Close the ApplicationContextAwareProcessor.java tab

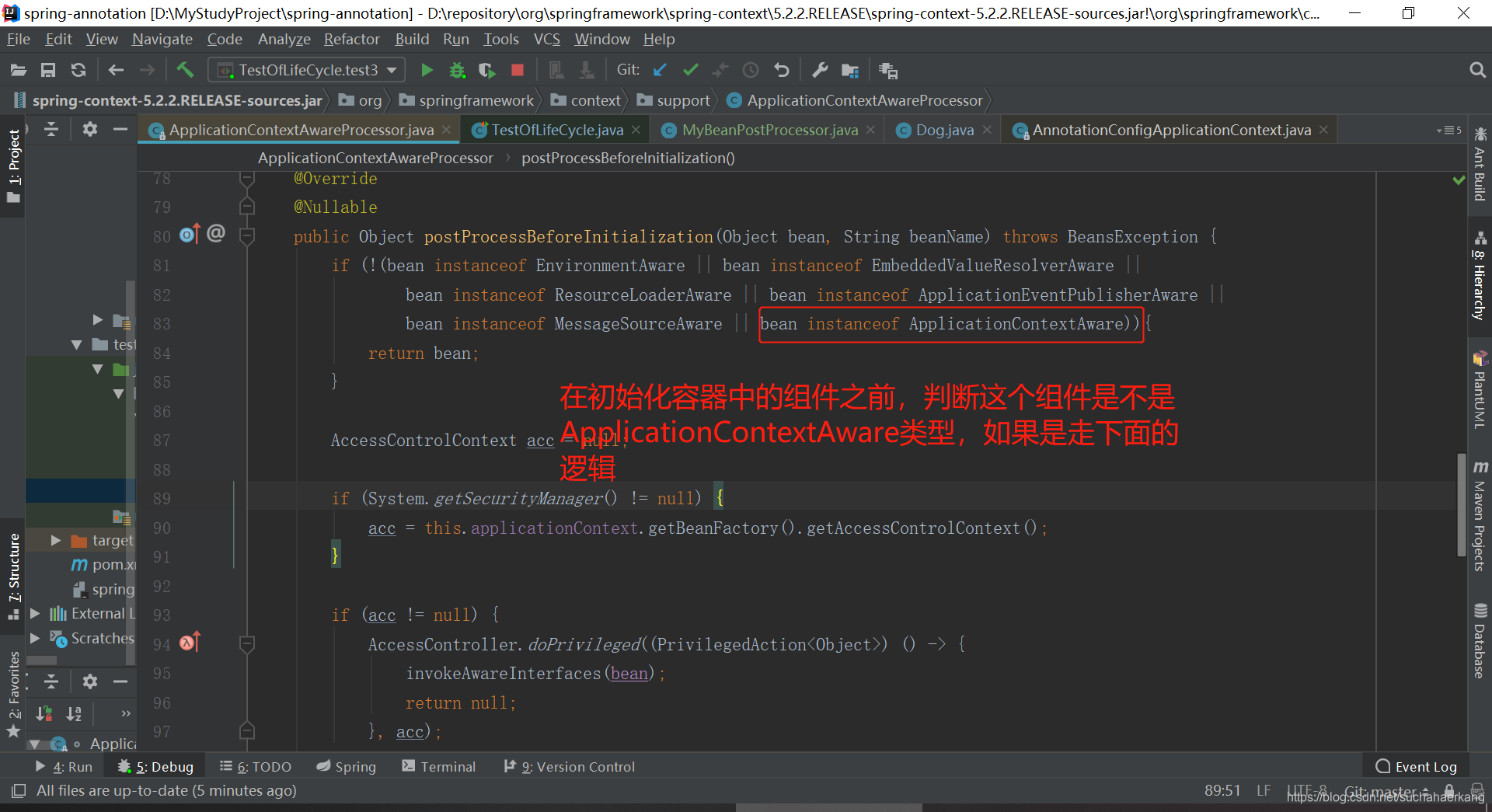[x=446, y=130]
